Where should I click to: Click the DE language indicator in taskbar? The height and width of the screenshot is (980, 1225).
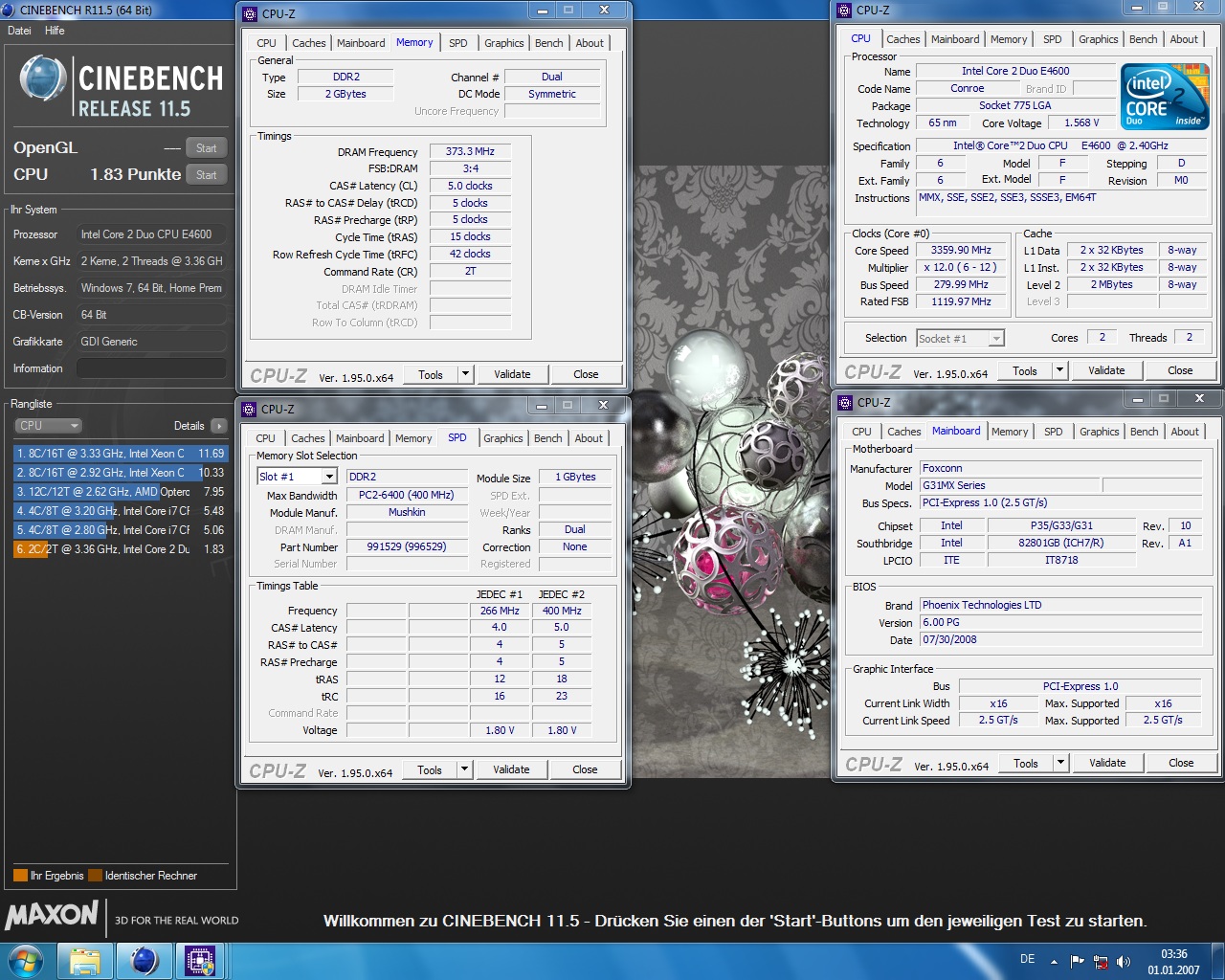click(x=1027, y=959)
